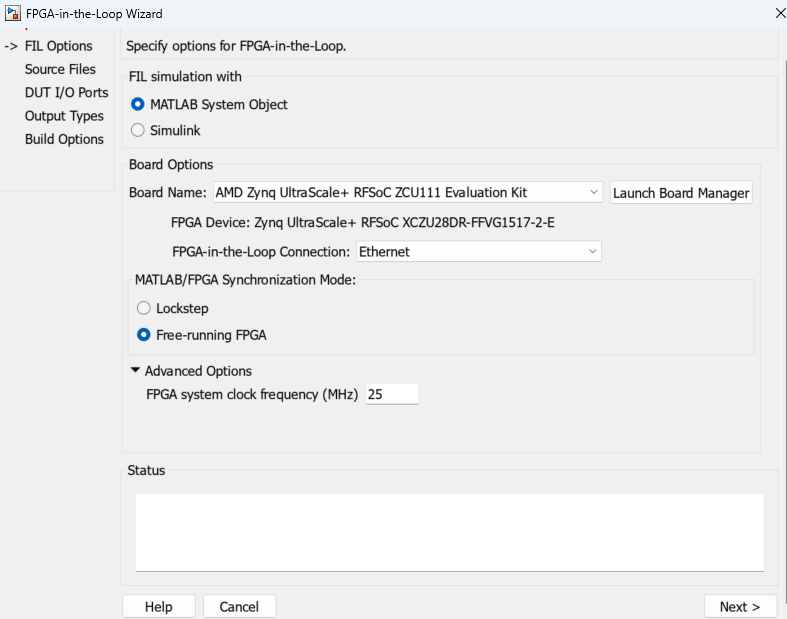The height and width of the screenshot is (619, 787).
Task: Select Free-running FPGA mode
Action: [144, 335]
